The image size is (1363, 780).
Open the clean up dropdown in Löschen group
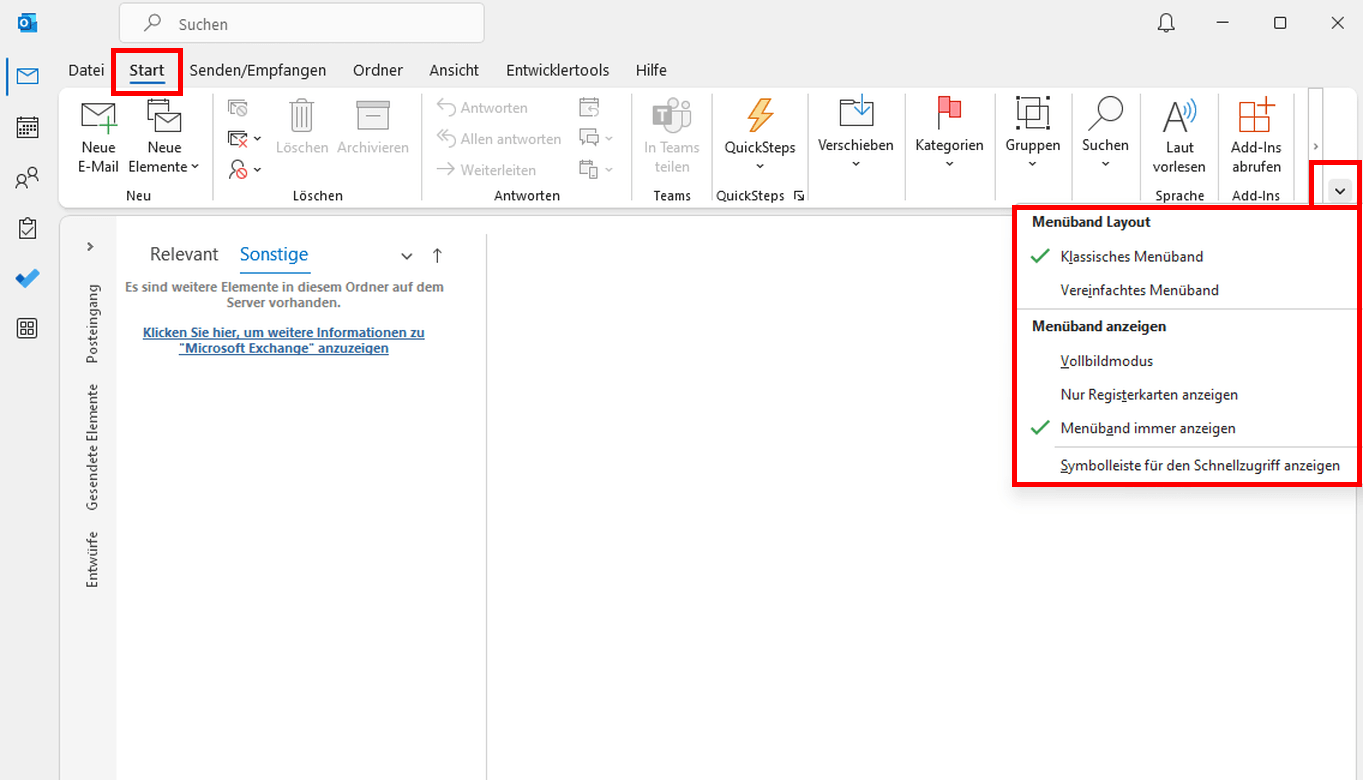click(x=244, y=139)
